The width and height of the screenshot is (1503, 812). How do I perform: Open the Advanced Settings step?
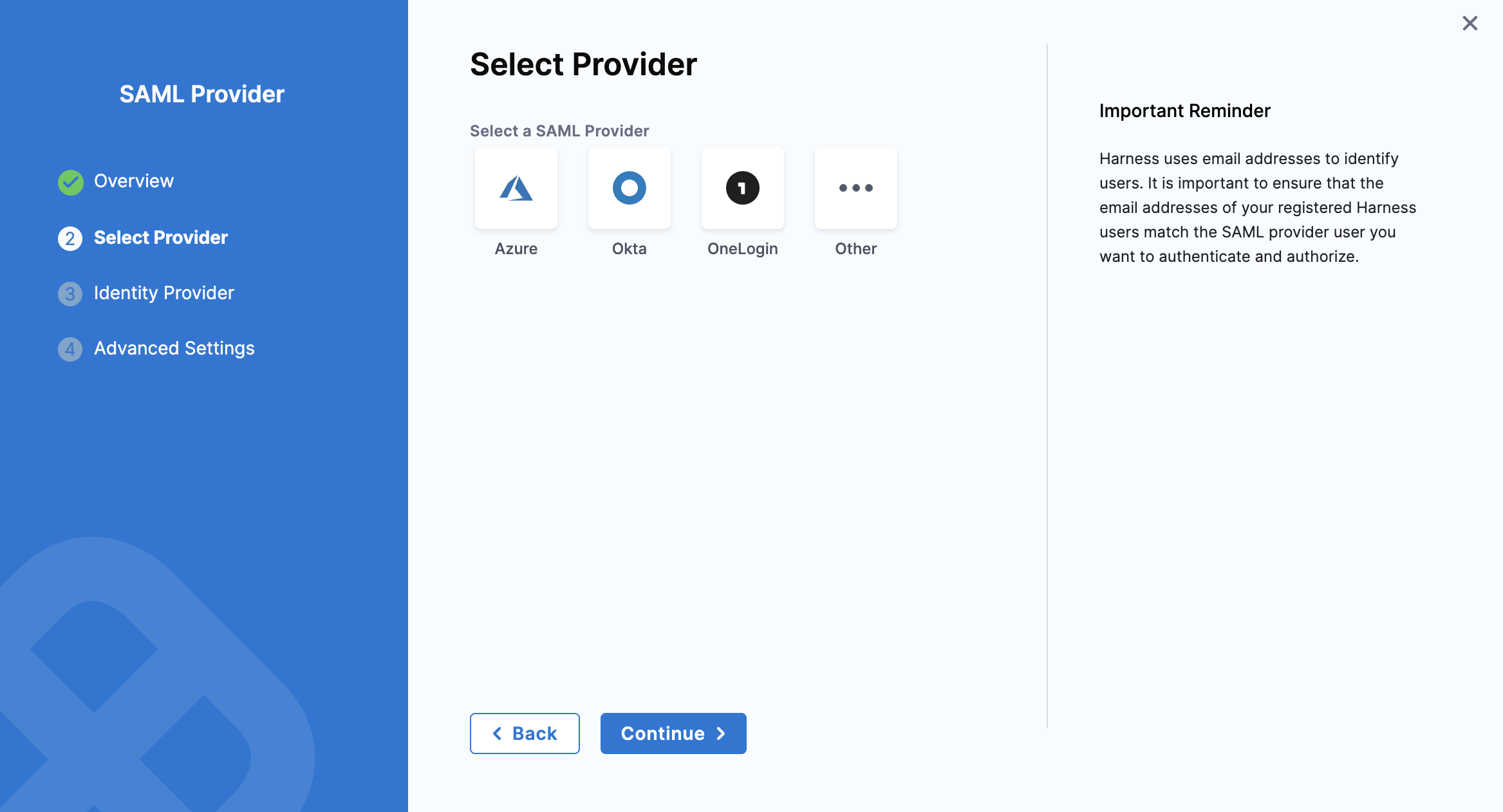pyautogui.click(x=174, y=349)
